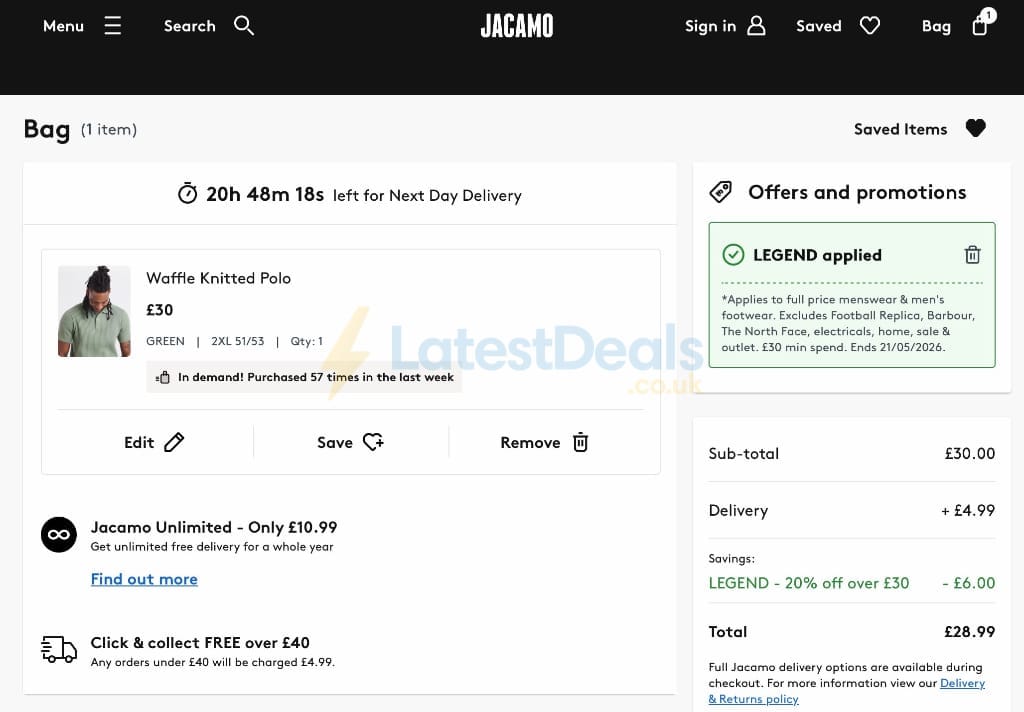
Task: Open the Menu label in header
Action: [x=63, y=26]
